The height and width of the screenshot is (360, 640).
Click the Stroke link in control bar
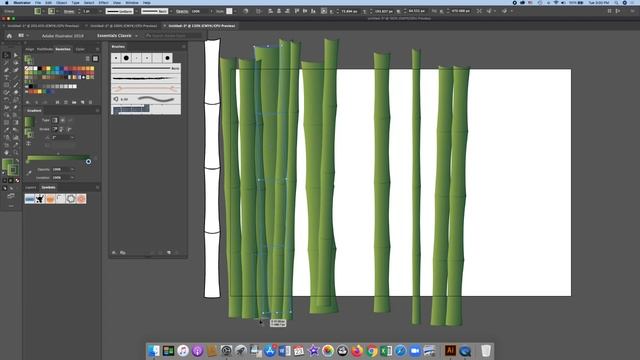coord(69,11)
